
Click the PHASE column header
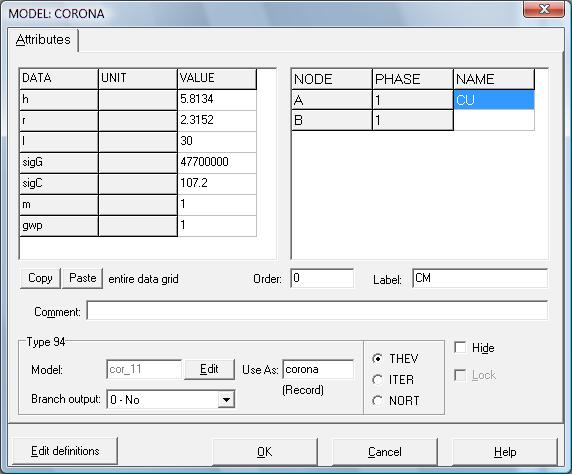(x=413, y=79)
